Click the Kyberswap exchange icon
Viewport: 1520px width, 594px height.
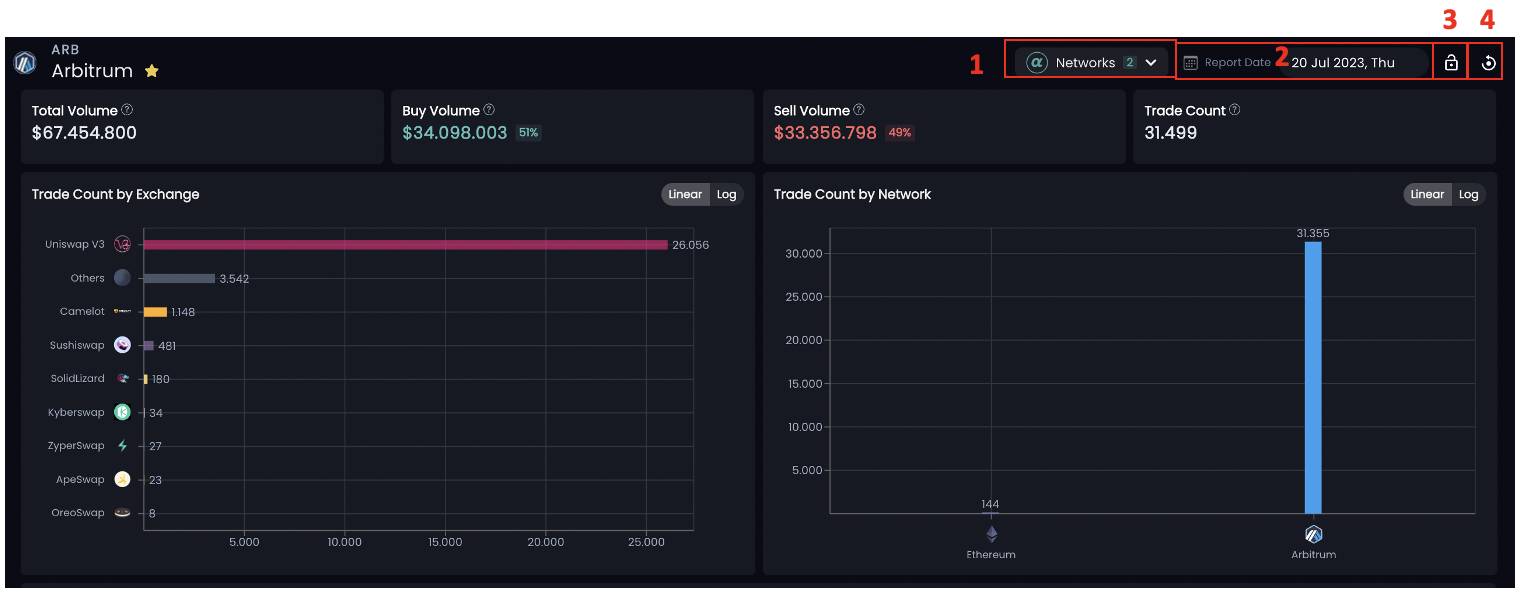(123, 412)
